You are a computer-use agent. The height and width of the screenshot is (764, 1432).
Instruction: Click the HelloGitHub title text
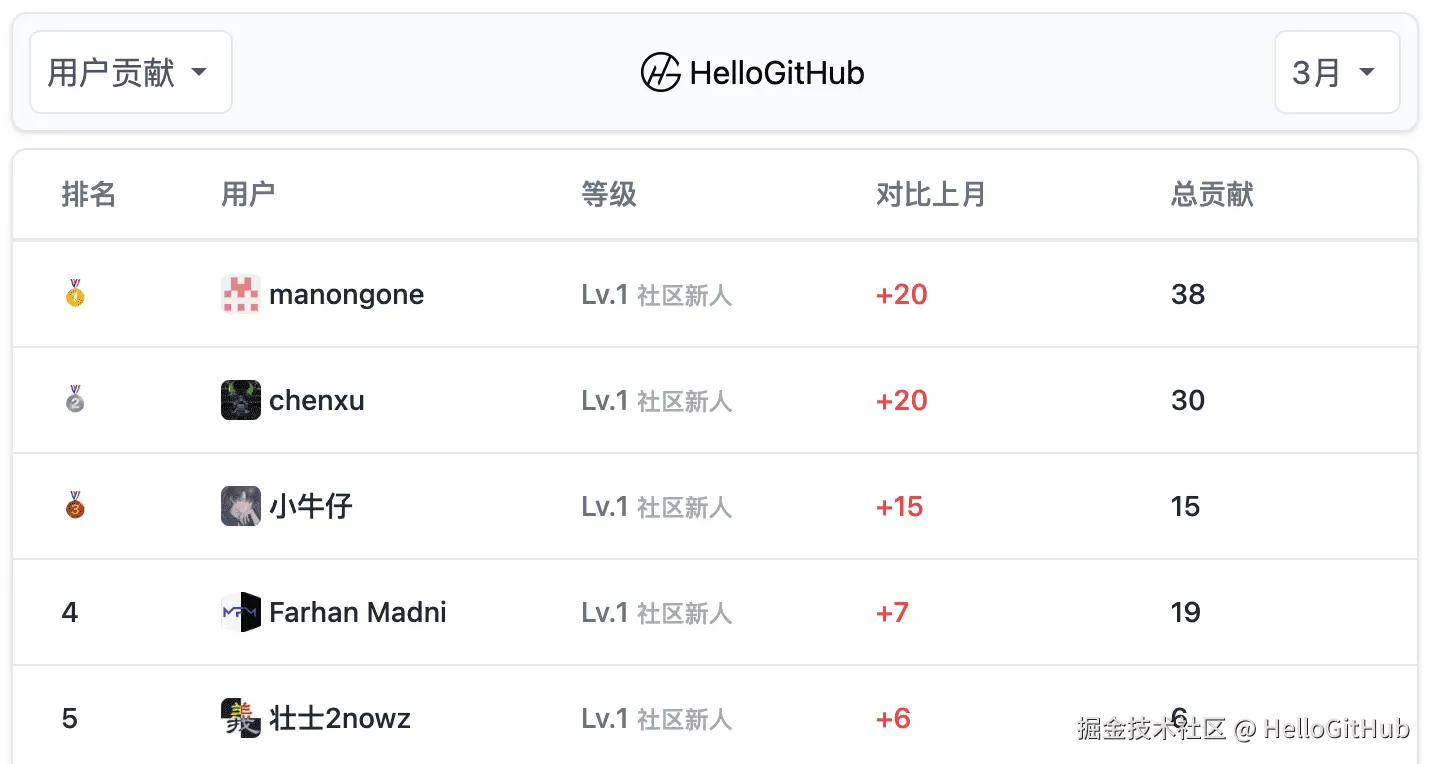point(777,73)
